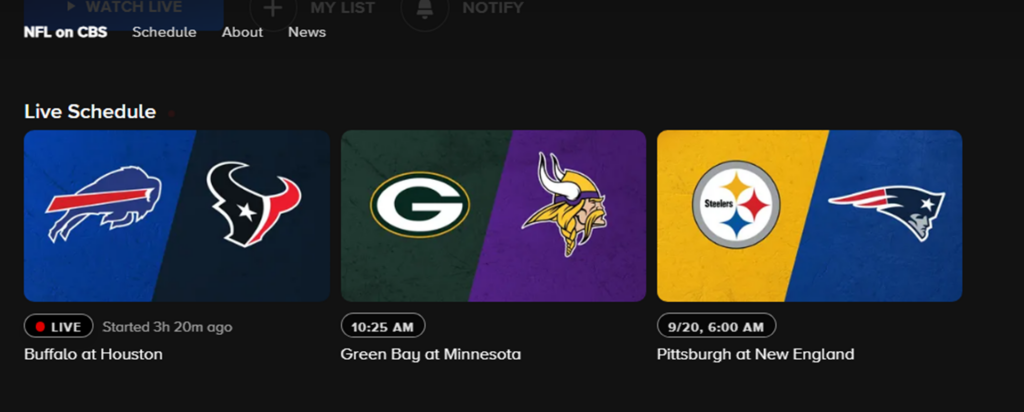
Task: Open Green Bay at Minnesota game thumbnail
Action: click(x=493, y=215)
